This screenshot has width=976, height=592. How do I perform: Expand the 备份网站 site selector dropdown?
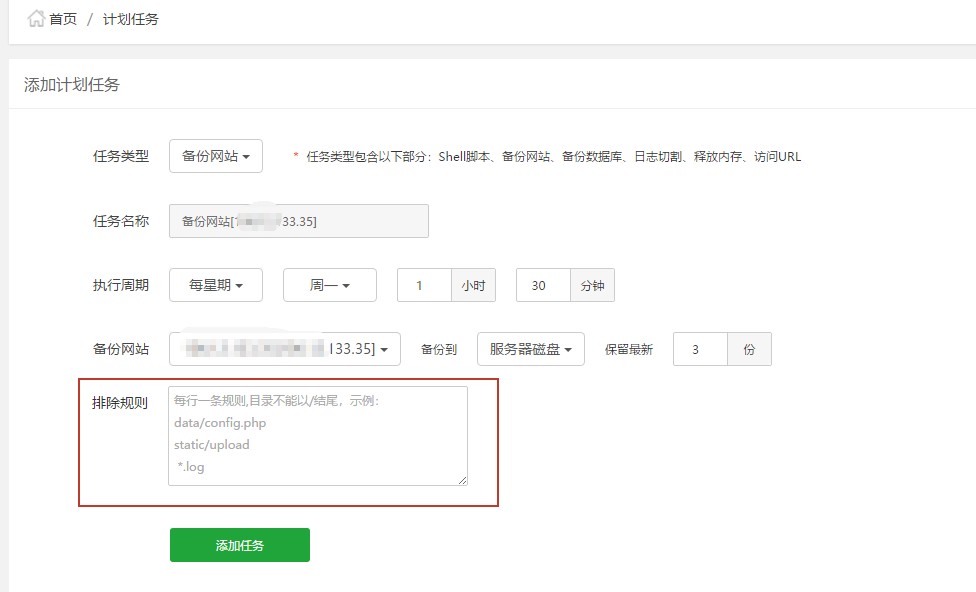[x=284, y=349]
